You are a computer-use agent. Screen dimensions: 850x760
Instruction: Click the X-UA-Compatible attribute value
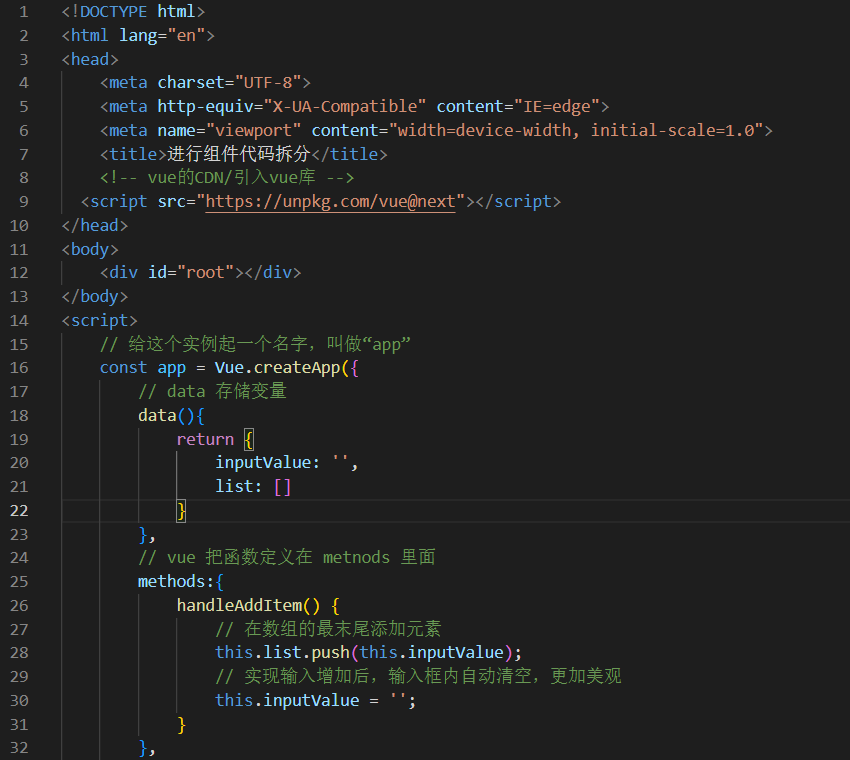point(345,107)
